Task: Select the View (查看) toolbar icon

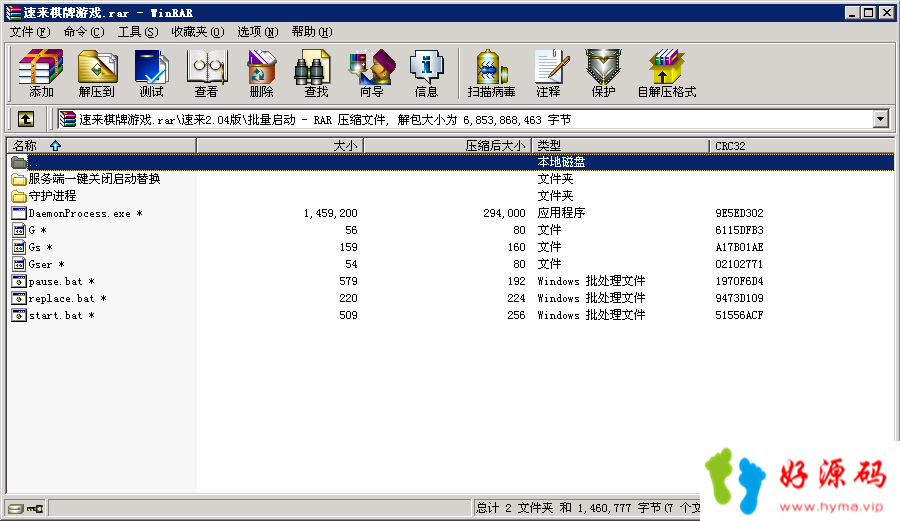Action: 207,73
